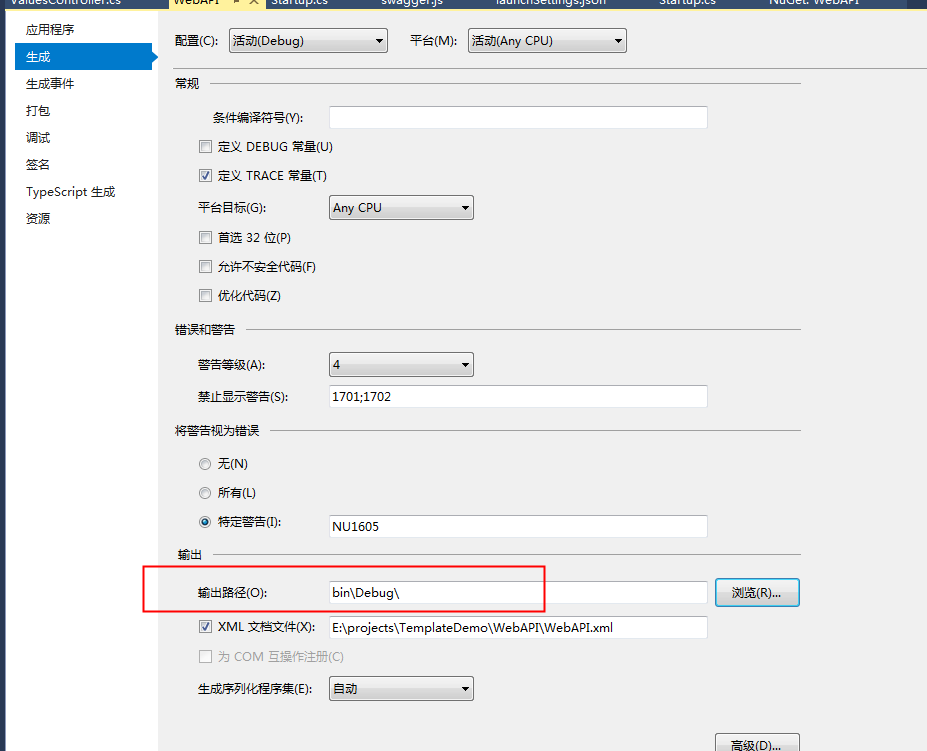The height and width of the screenshot is (751, 927).
Task: Tick the 首选 32 位 checkbox
Action: pyautogui.click(x=205, y=238)
